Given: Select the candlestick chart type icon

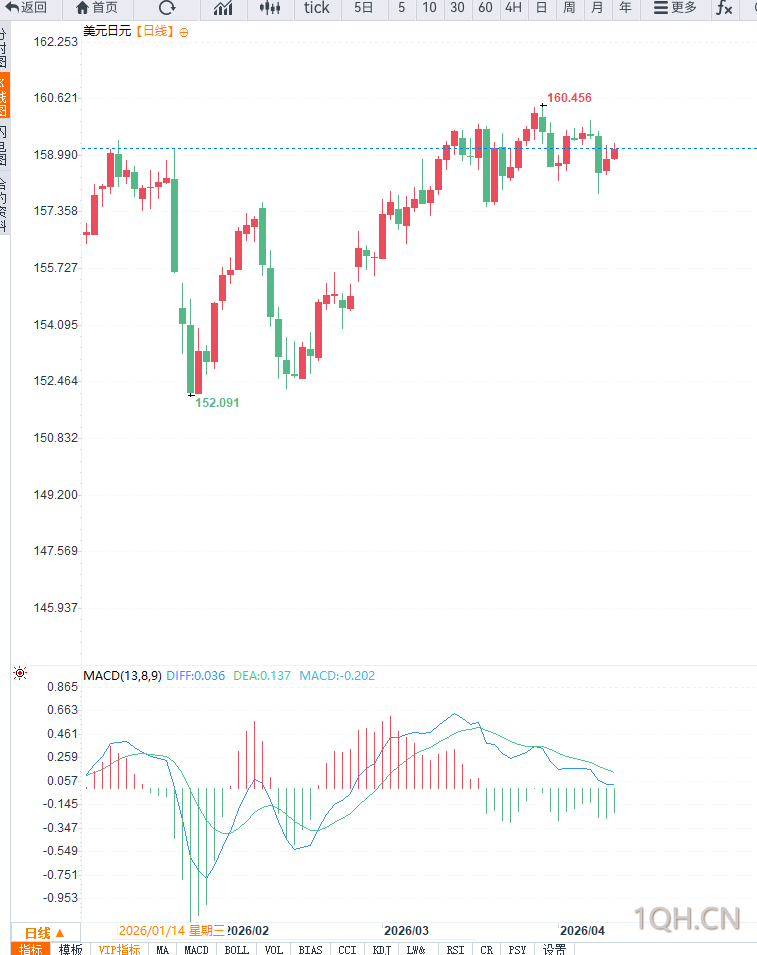Looking at the screenshot, I should (270, 8).
